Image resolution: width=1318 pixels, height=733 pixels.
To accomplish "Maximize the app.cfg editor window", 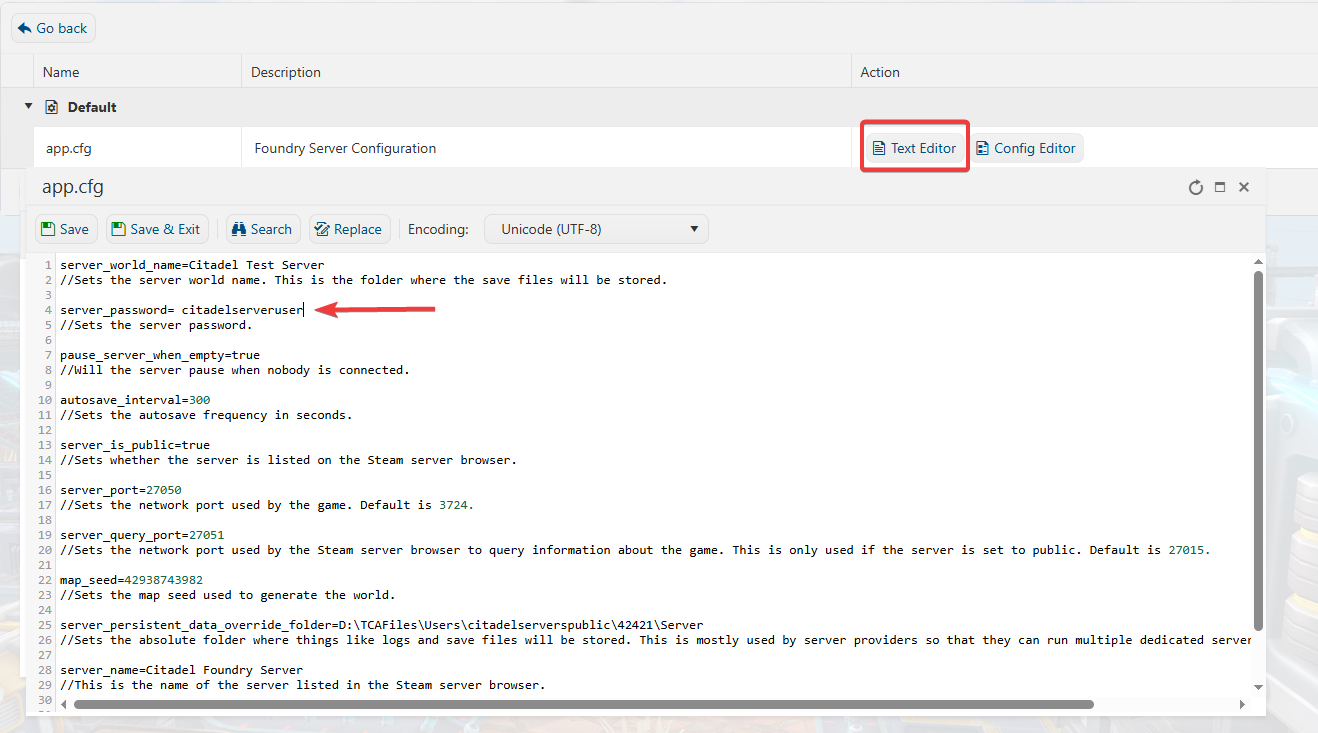I will pos(1220,187).
